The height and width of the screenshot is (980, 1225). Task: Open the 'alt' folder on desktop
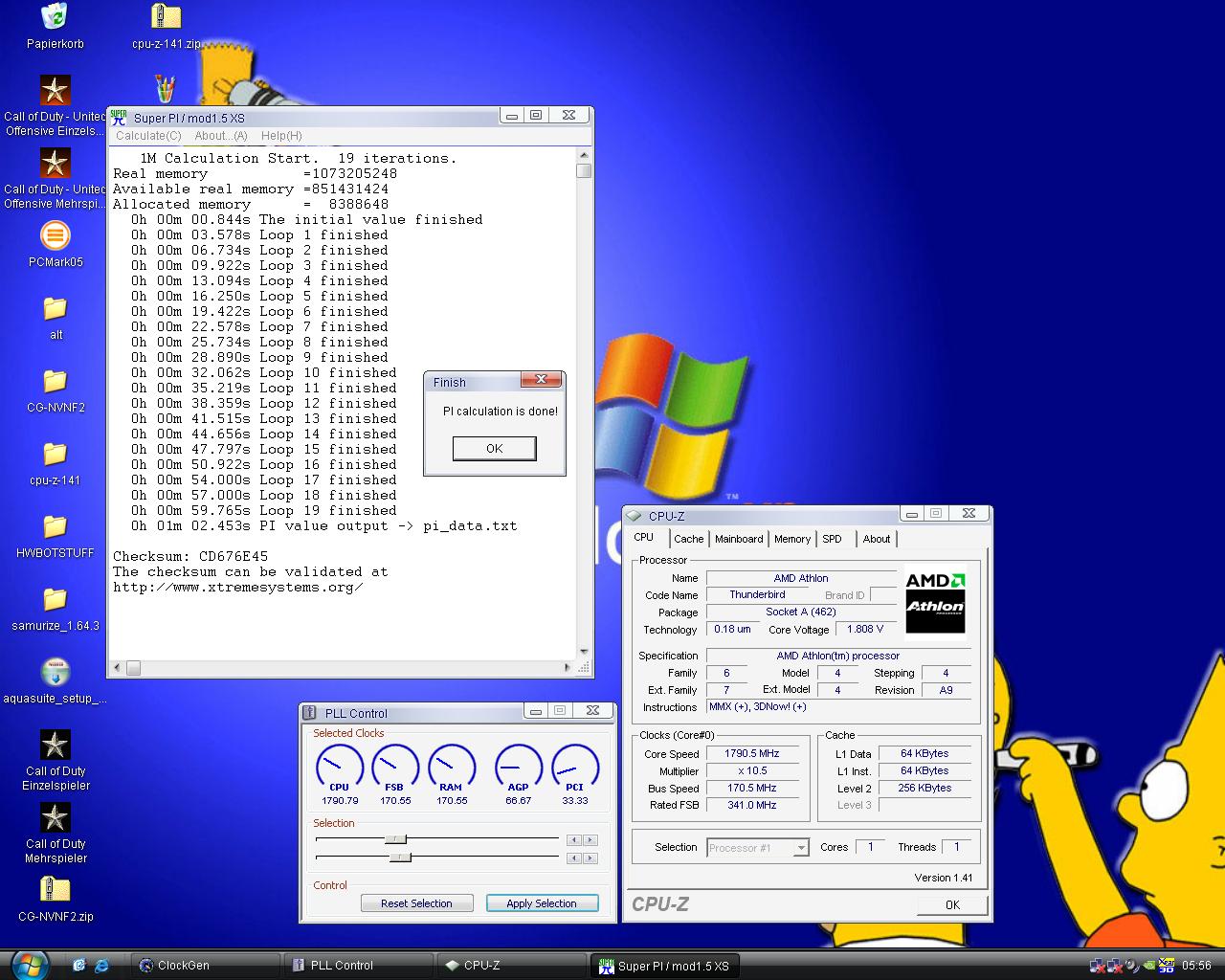[55, 308]
